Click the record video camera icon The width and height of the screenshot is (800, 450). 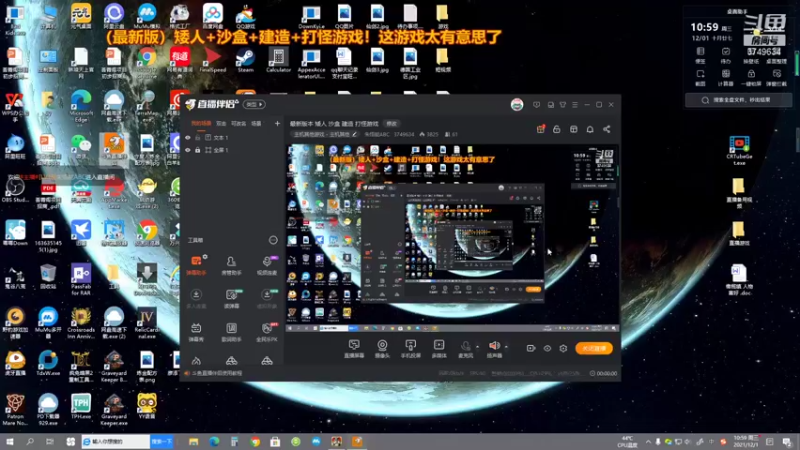click(x=531, y=348)
